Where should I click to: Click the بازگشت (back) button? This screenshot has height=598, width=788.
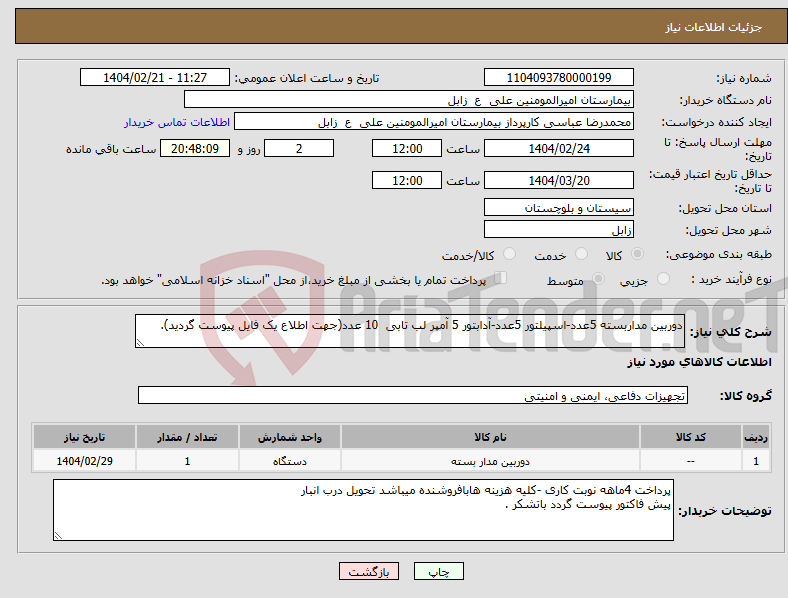click(369, 571)
